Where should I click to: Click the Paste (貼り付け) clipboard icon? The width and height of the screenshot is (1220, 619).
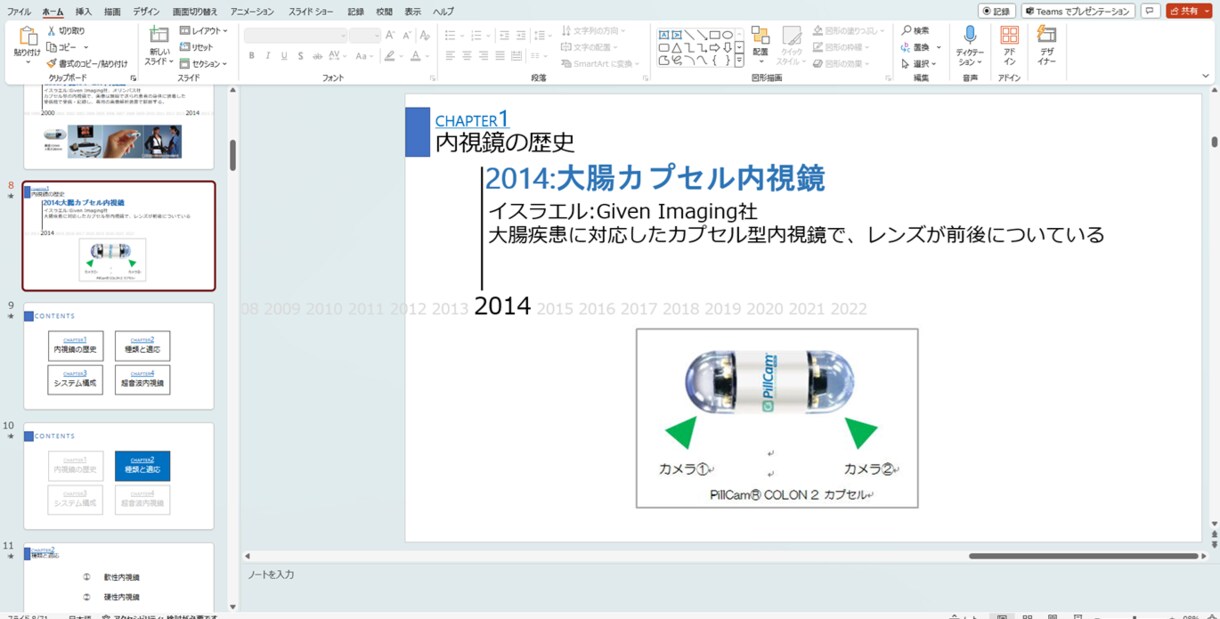point(27,36)
